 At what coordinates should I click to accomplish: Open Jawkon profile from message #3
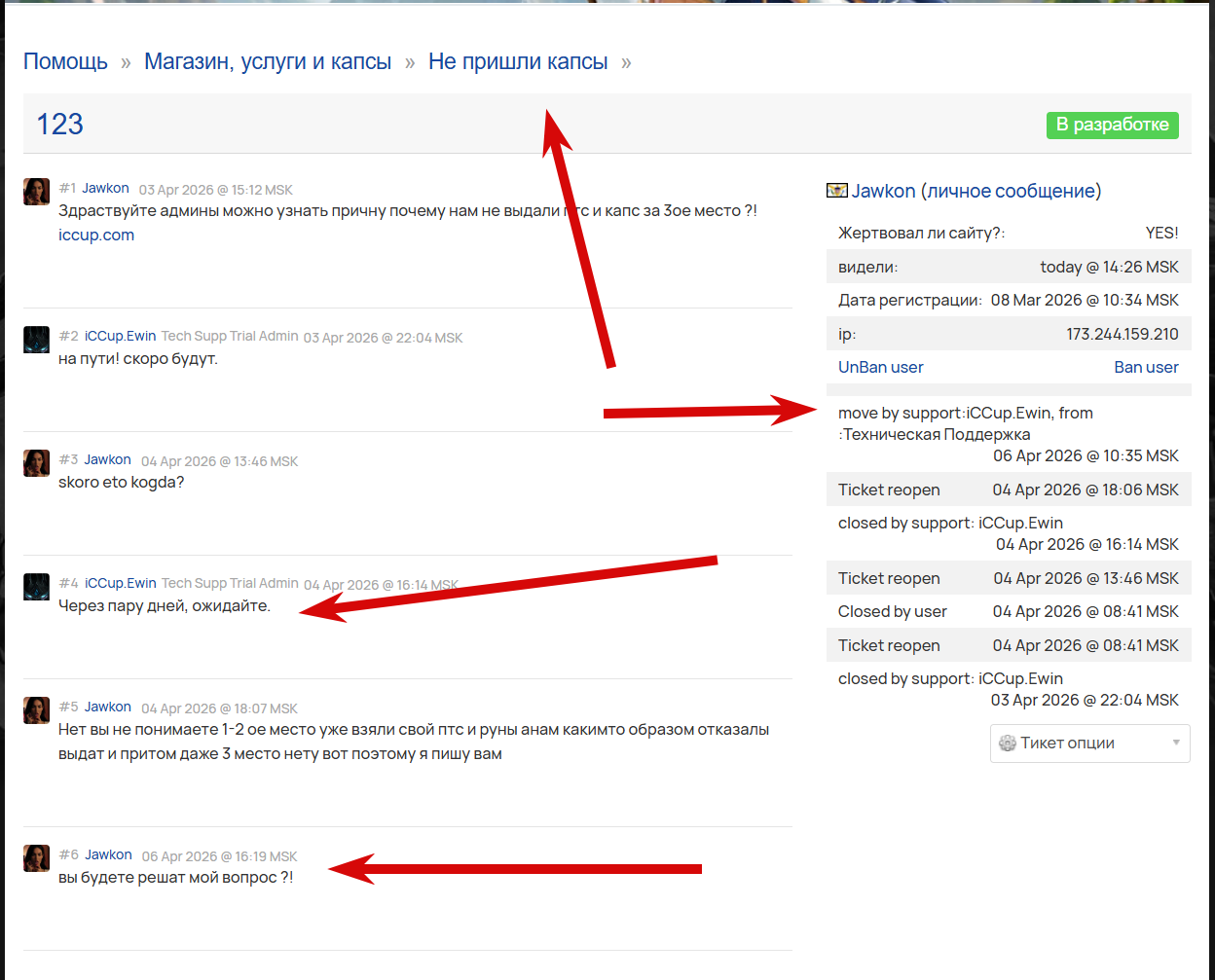pos(107,459)
